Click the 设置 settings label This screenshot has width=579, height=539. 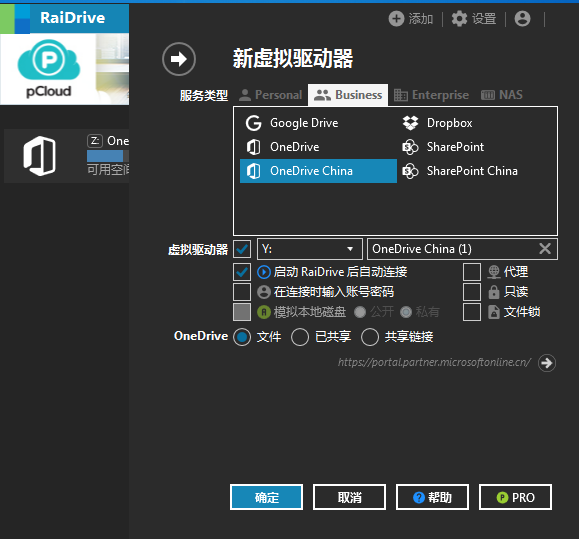click(484, 18)
